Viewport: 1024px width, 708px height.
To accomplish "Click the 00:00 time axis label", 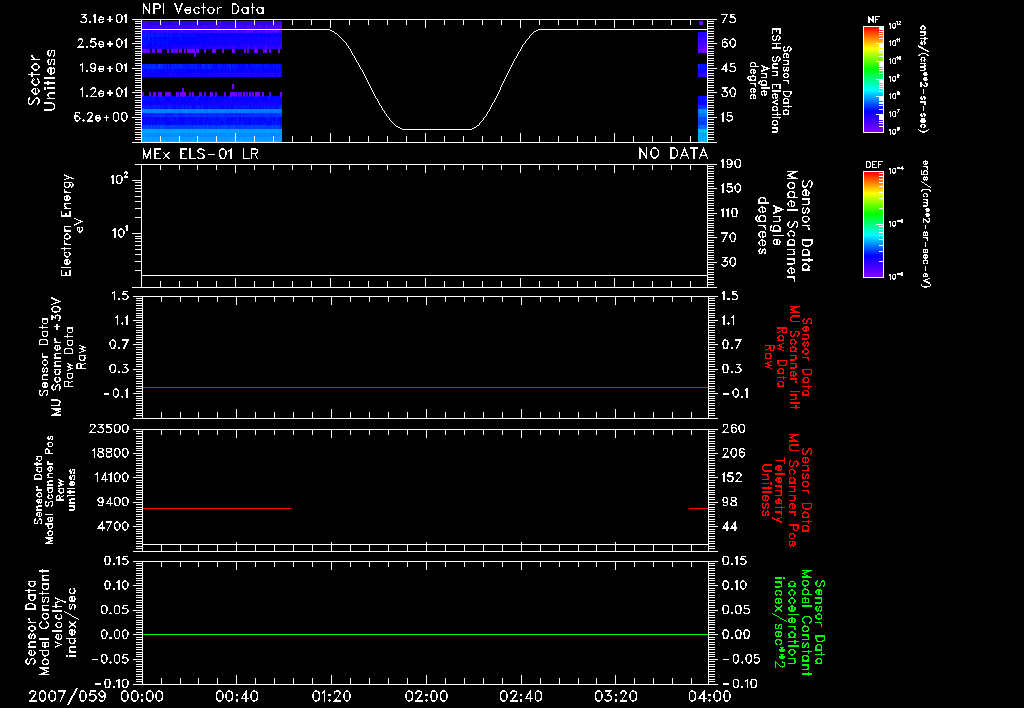I will pos(142,696).
